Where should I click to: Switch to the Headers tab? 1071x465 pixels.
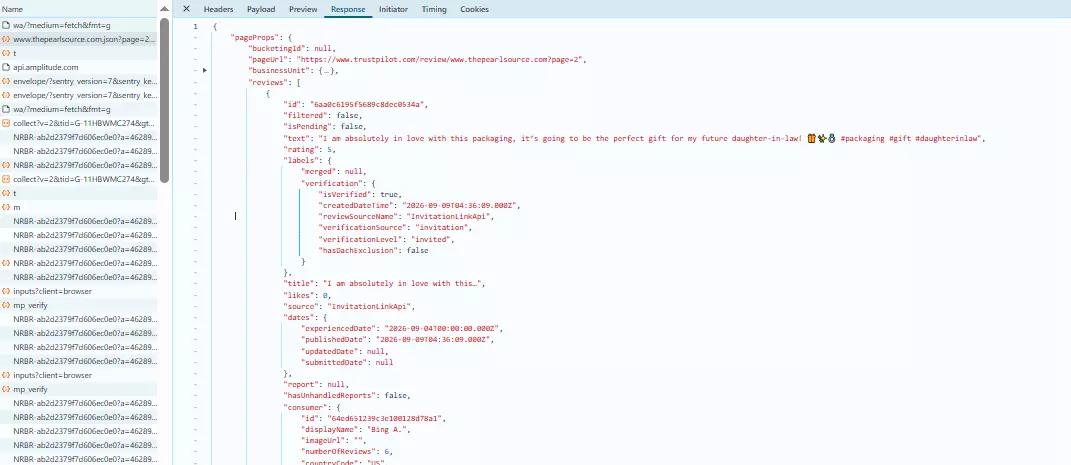(x=219, y=10)
